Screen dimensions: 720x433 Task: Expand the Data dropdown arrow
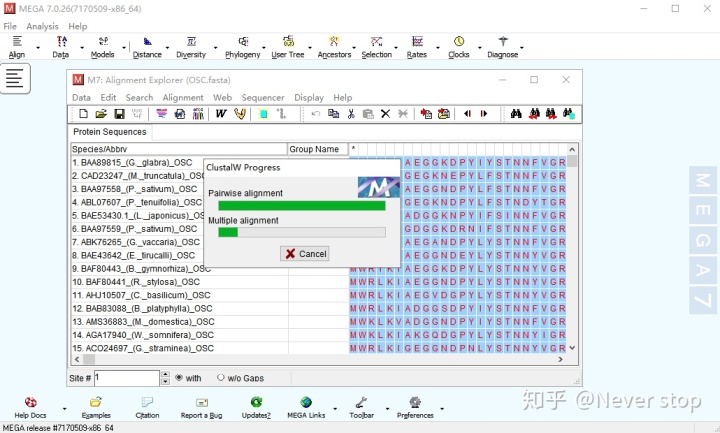click(x=82, y=47)
